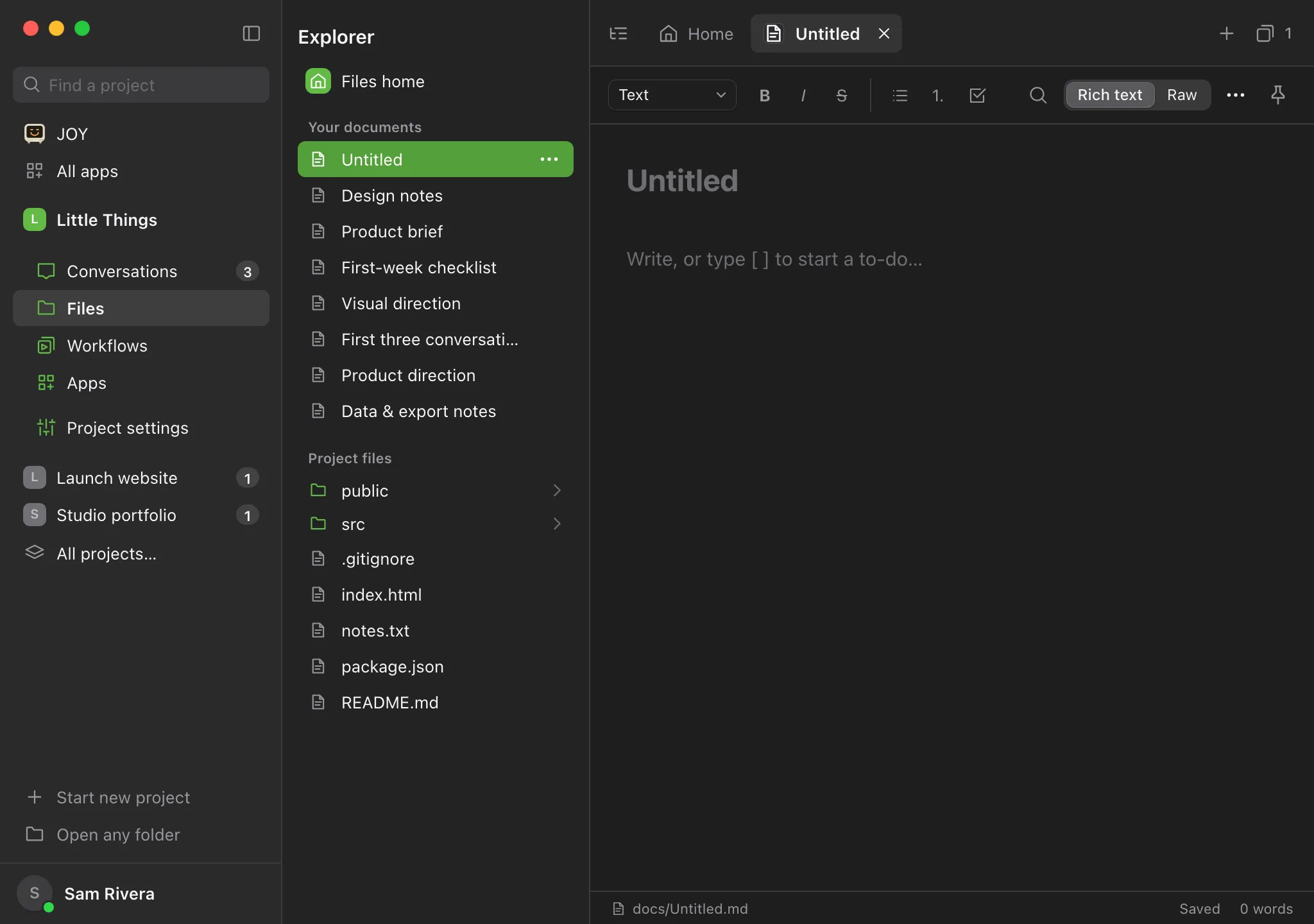Click the outline toggle icon left of Home
1314x924 pixels.
click(x=619, y=33)
